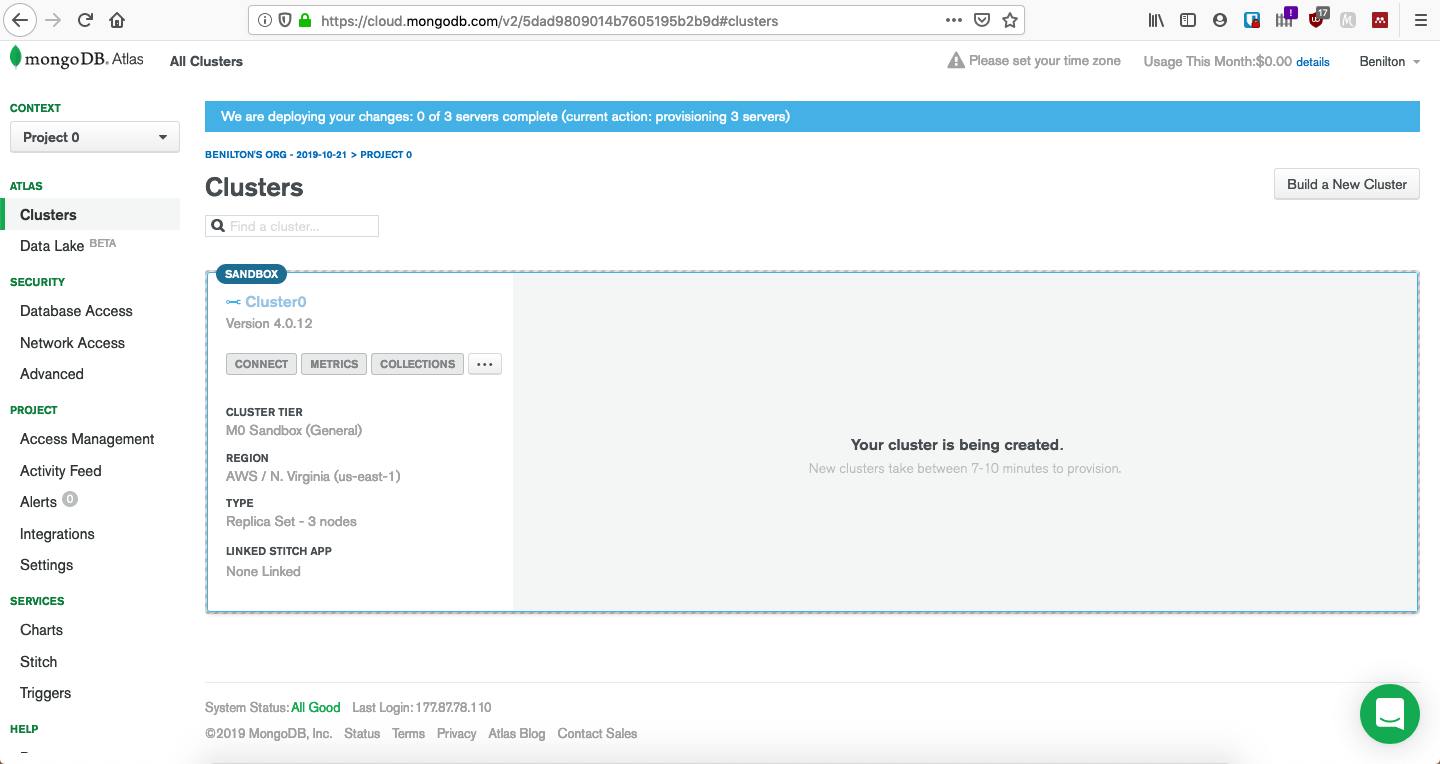
Task: Open the Cluster0 more options ellipsis
Action: (485, 364)
